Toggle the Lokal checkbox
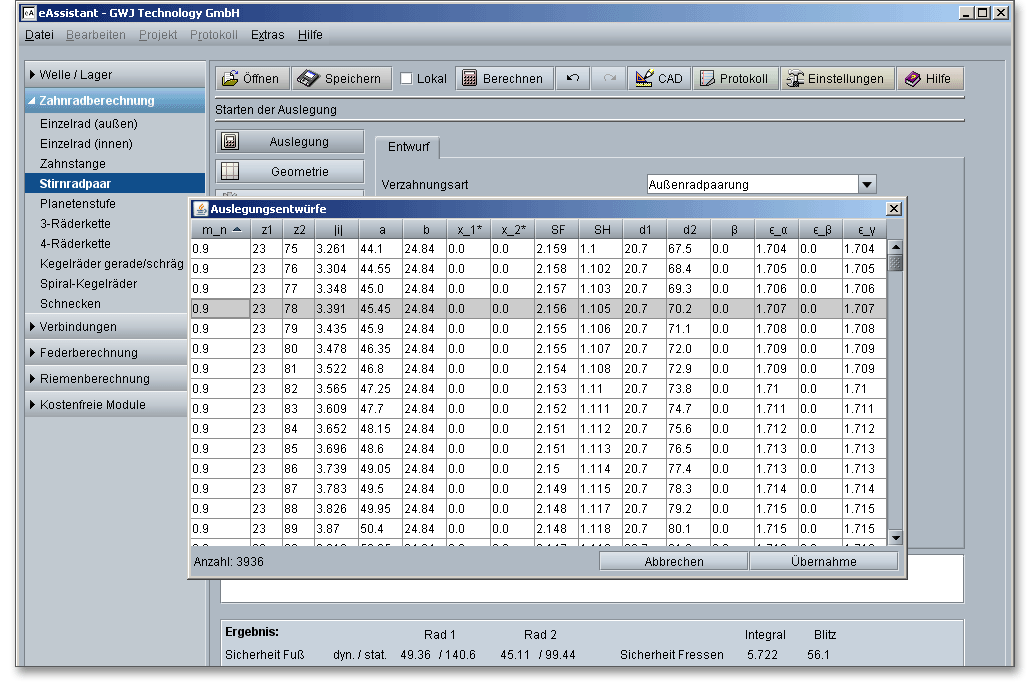The image size is (1030, 682). 406,79
